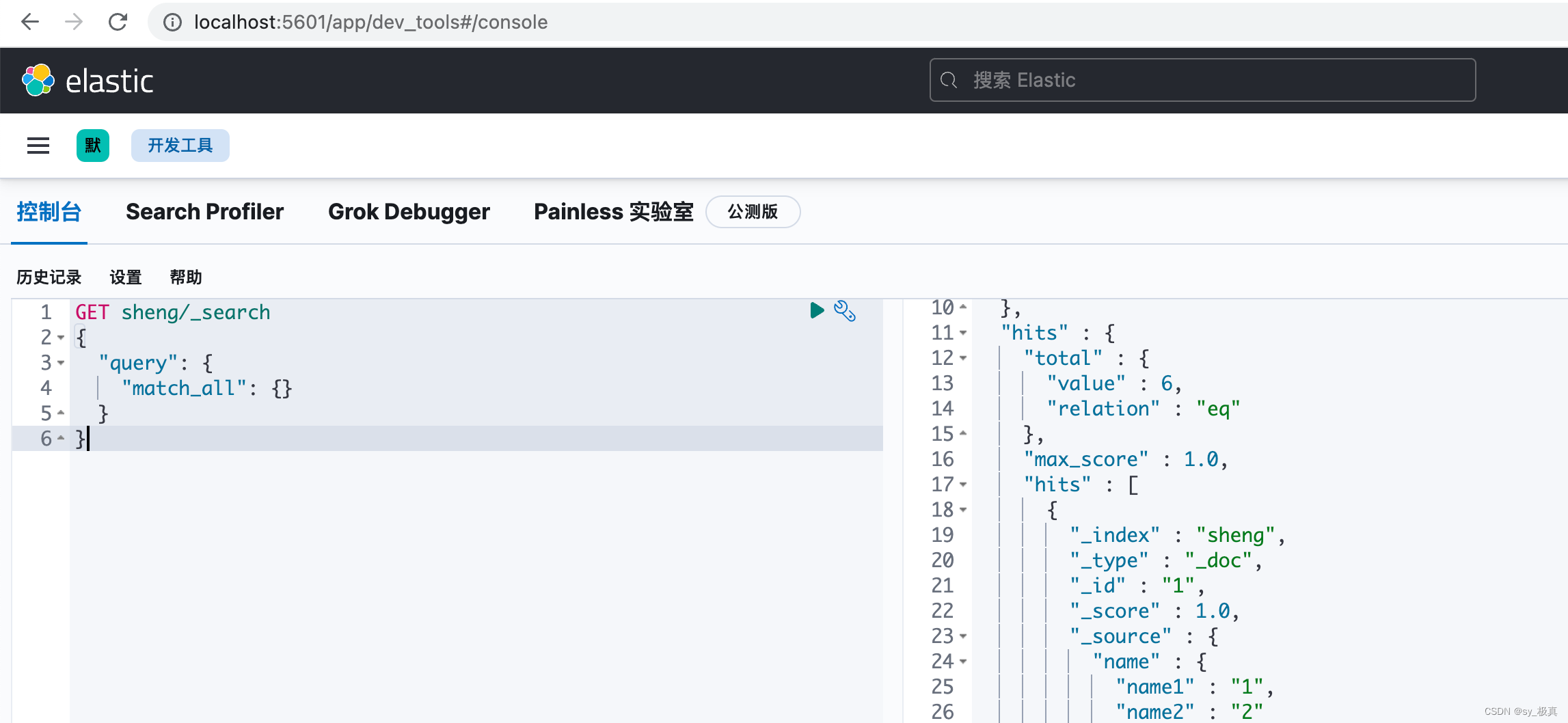Click the site info icon in address bar
Image resolution: width=1568 pixels, height=723 pixels.
point(172,23)
